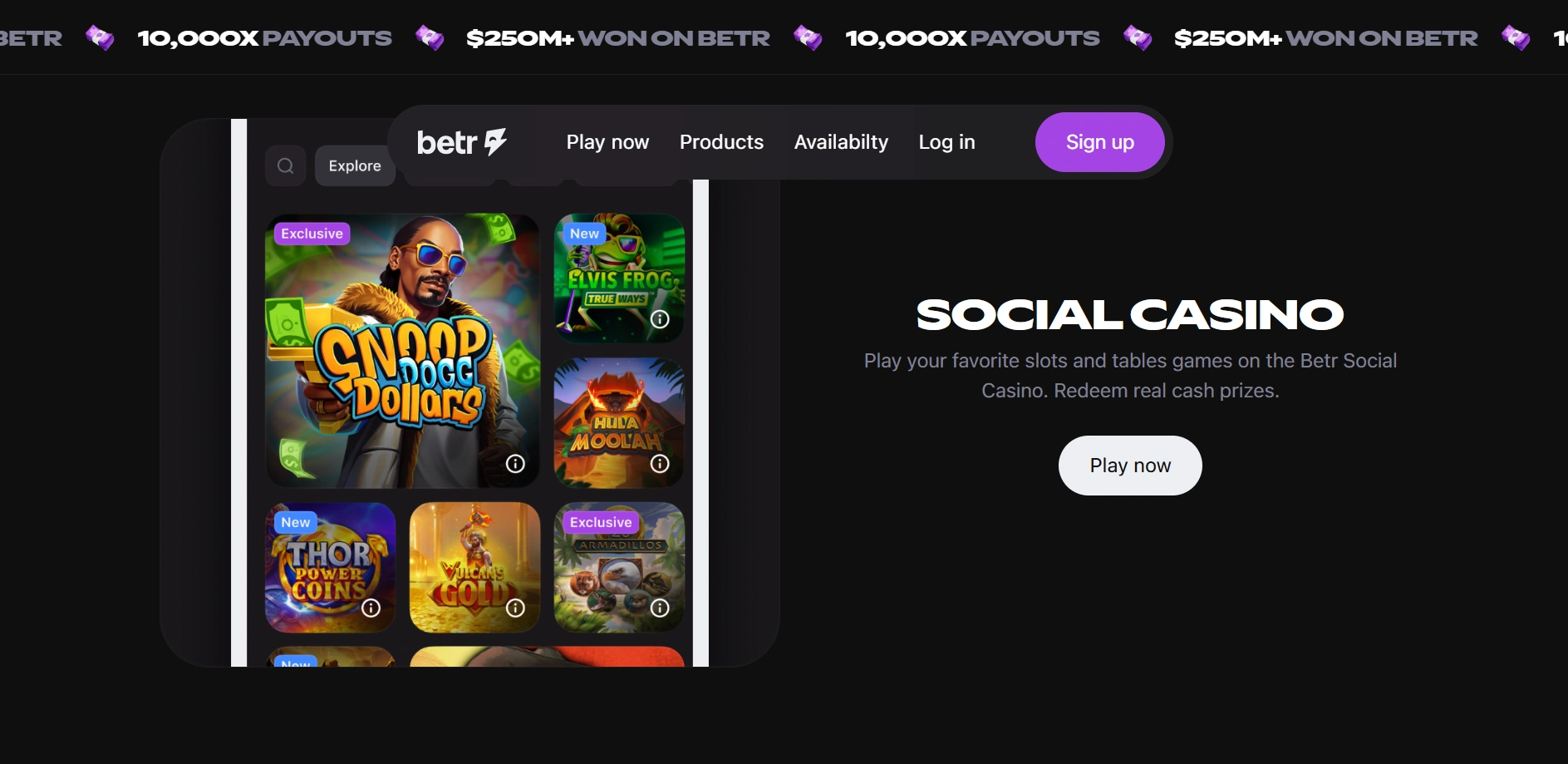Open info icon on Snoop Dogg Dollars

[515, 464]
